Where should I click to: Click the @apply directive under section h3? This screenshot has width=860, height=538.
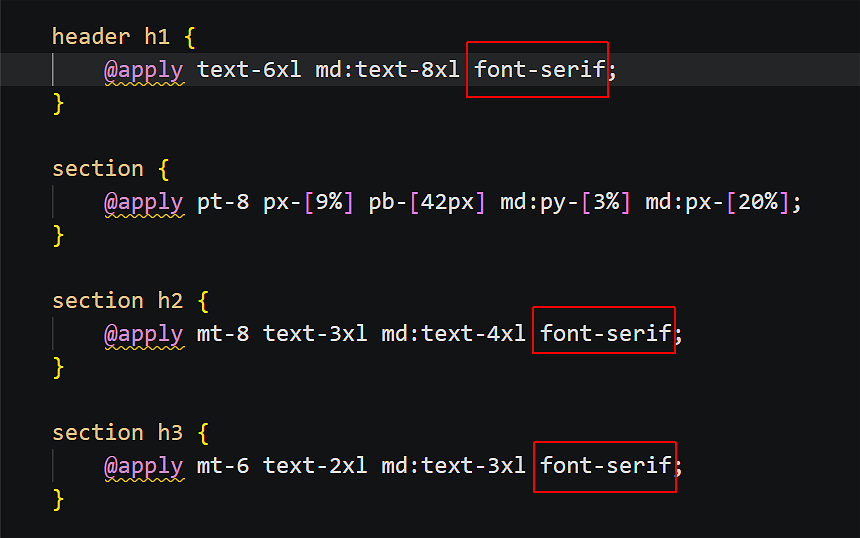pyautogui.click(x=144, y=467)
